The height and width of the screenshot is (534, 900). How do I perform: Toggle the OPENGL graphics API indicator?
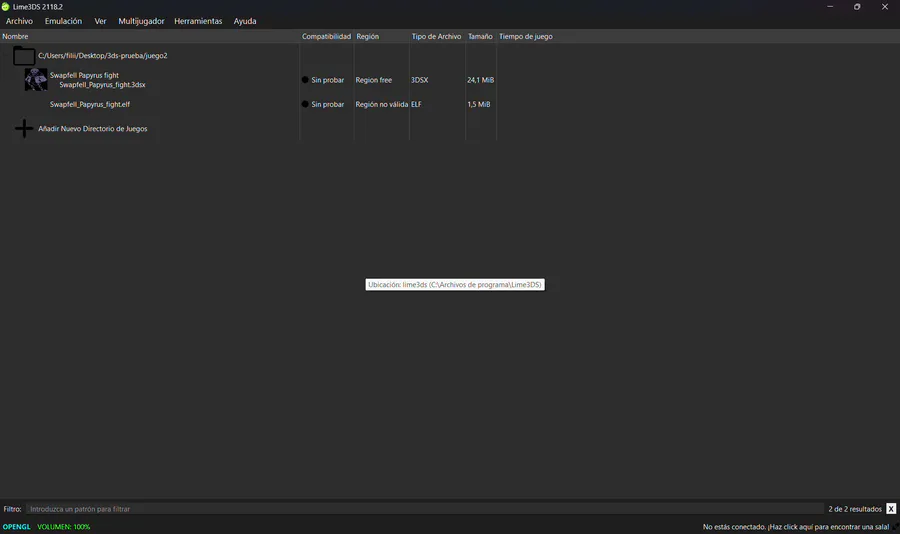[x=17, y=527]
